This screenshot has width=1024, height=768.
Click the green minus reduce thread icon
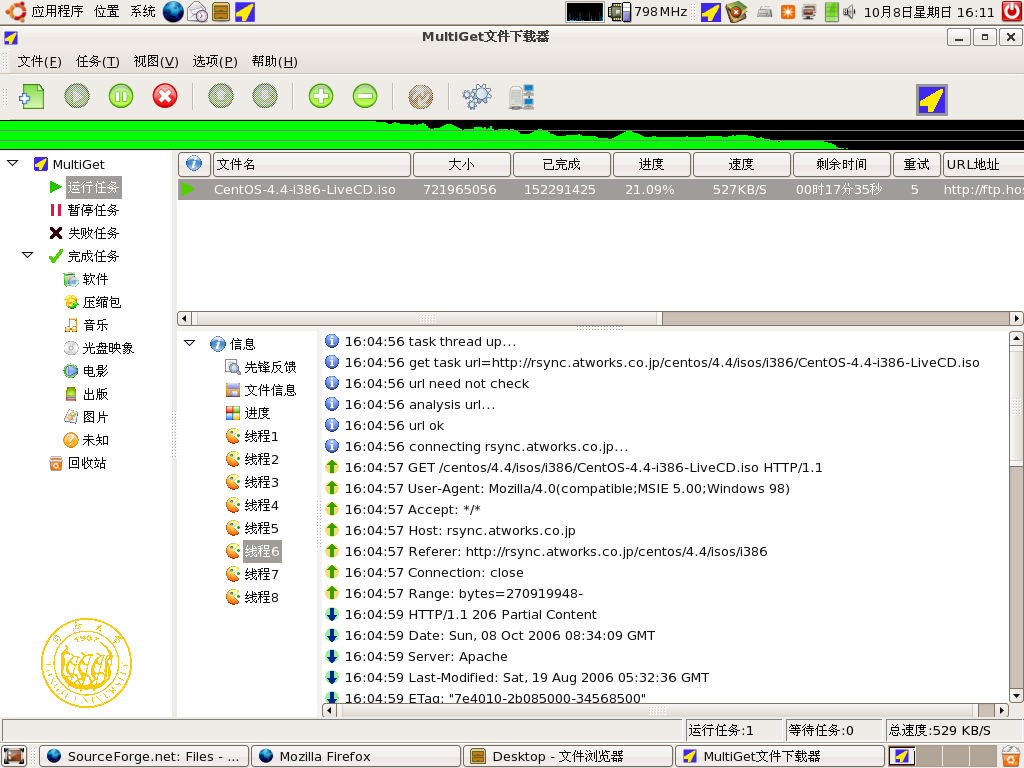(x=365, y=96)
